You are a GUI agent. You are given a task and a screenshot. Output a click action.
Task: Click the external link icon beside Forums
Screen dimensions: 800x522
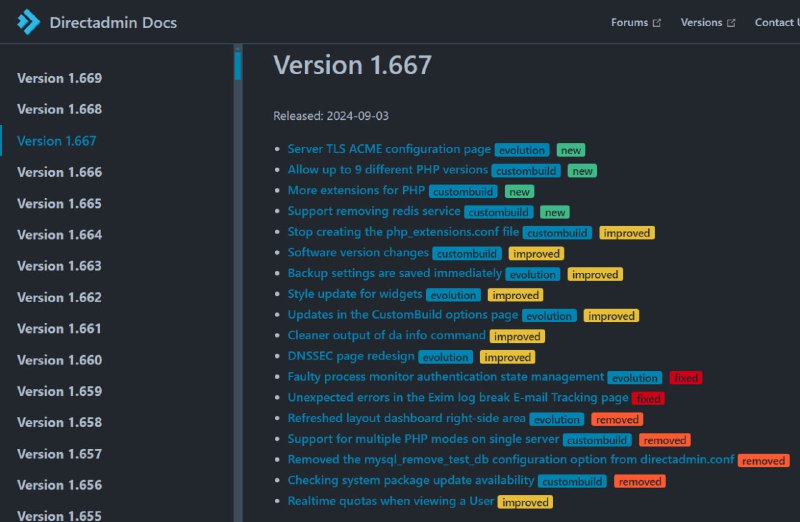[657, 23]
